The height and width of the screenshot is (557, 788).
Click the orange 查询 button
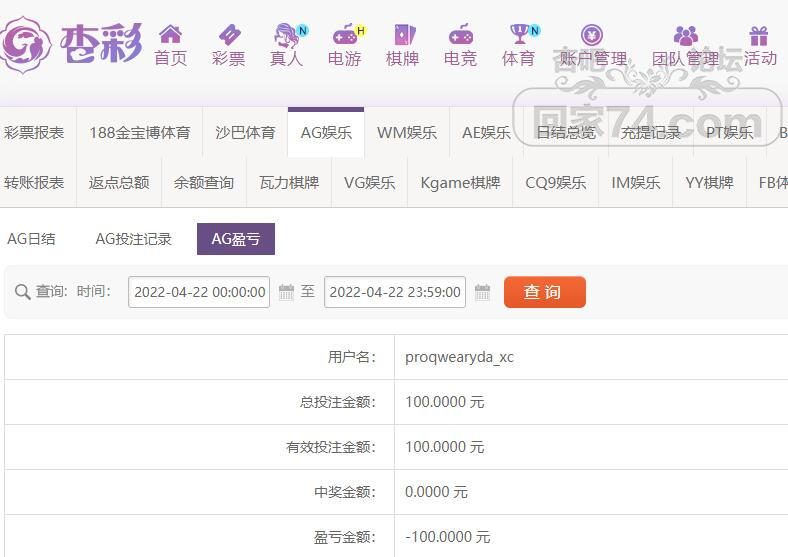pyautogui.click(x=545, y=292)
